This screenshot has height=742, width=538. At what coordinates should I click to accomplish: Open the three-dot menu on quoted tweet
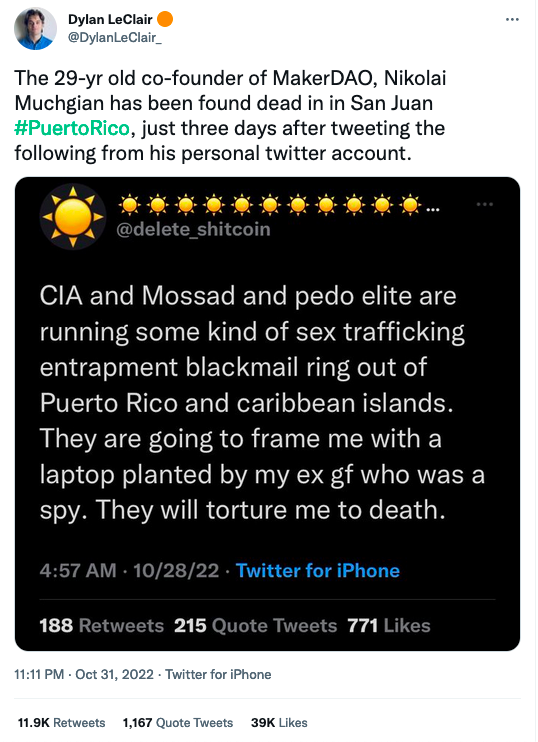(x=485, y=204)
